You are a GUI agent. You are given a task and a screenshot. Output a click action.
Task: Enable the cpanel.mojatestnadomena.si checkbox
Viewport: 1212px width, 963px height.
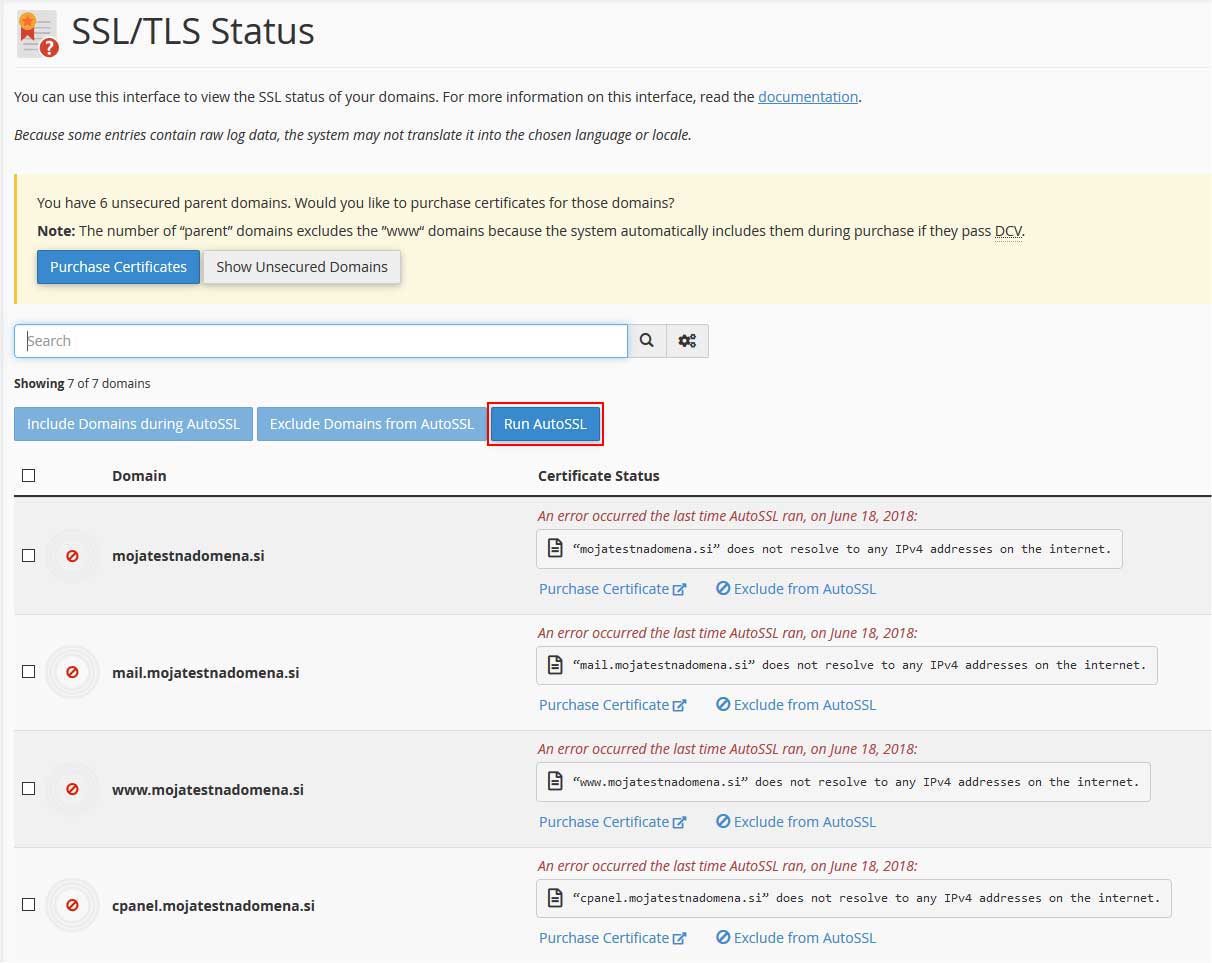28,905
